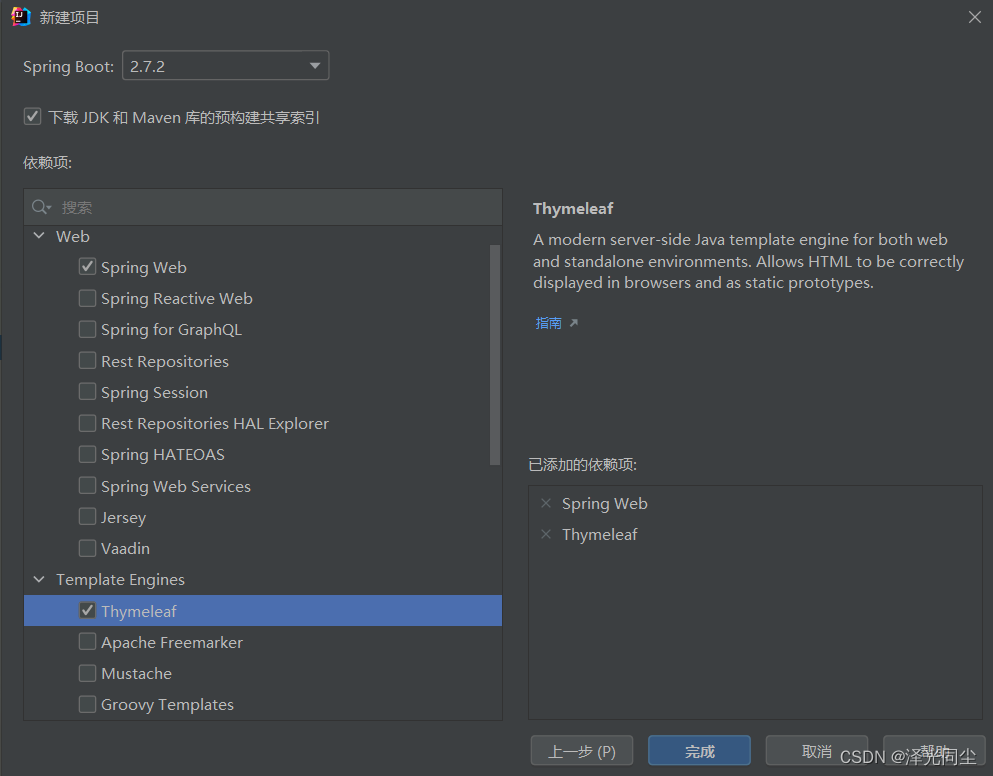Click the 完成 button
993x776 pixels.
pyautogui.click(x=699, y=751)
